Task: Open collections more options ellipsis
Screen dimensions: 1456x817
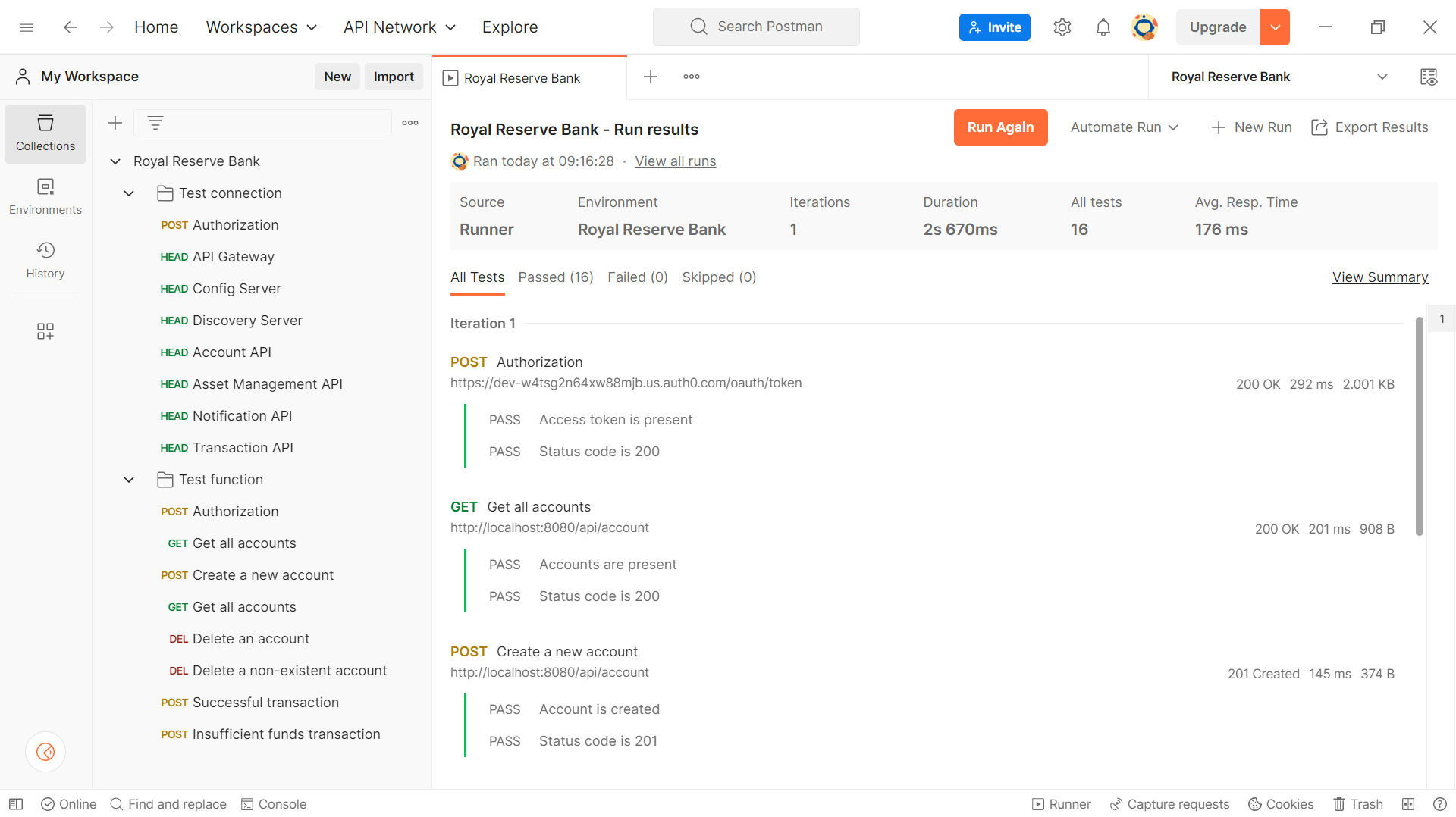Action: click(410, 123)
